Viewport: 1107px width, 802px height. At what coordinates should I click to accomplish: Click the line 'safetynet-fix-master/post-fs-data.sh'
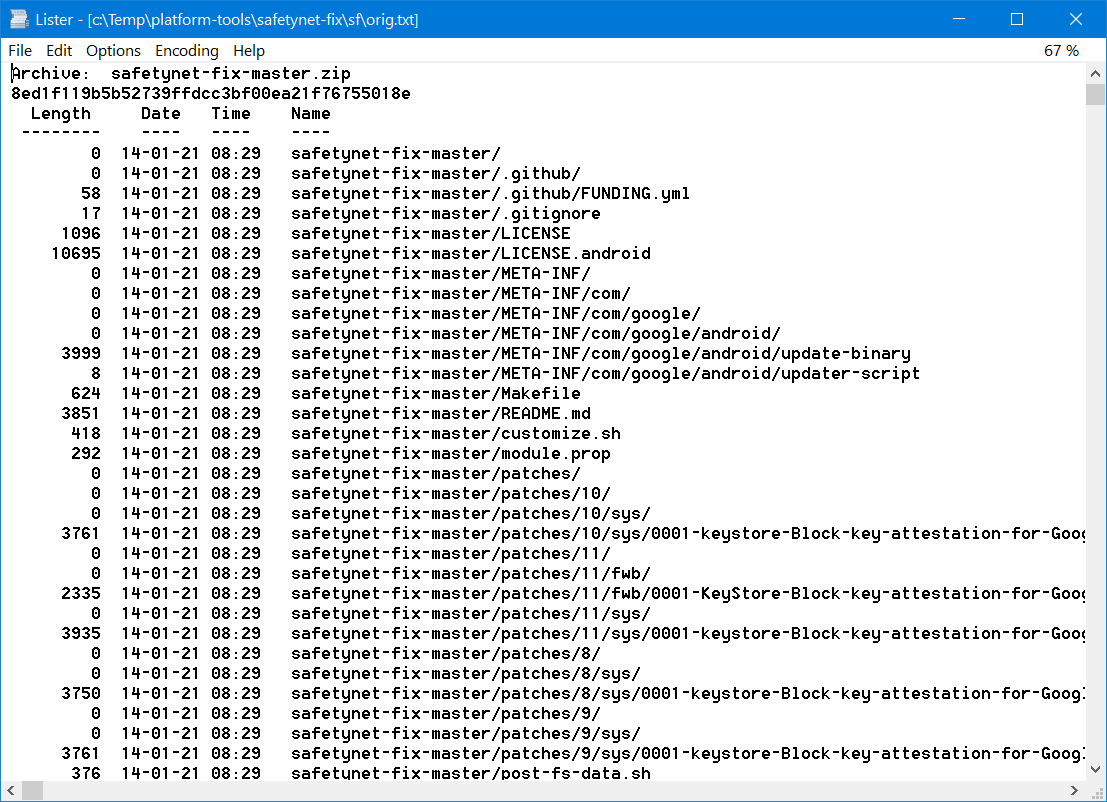(471, 773)
